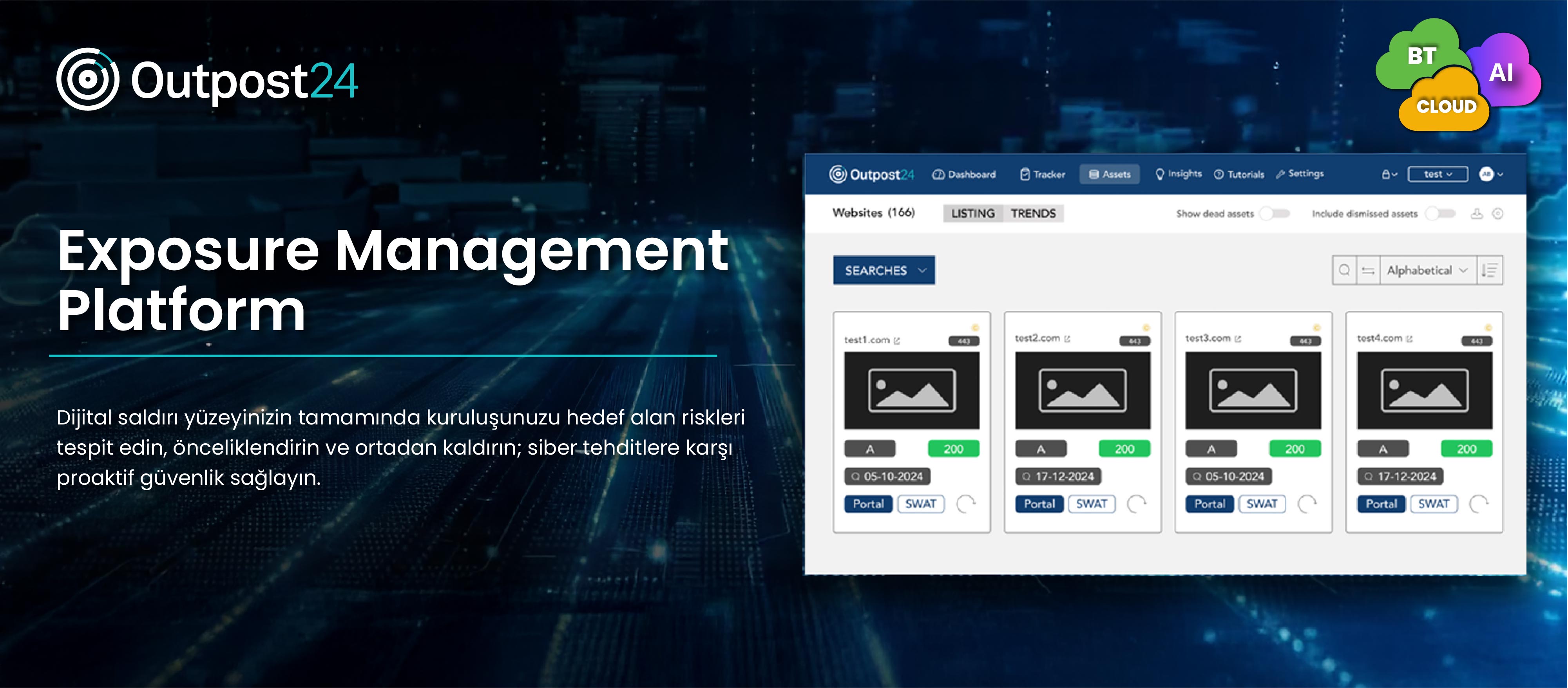Image resolution: width=1568 pixels, height=688 pixels.
Task: Click the magnifier search icon
Action: [1344, 270]
